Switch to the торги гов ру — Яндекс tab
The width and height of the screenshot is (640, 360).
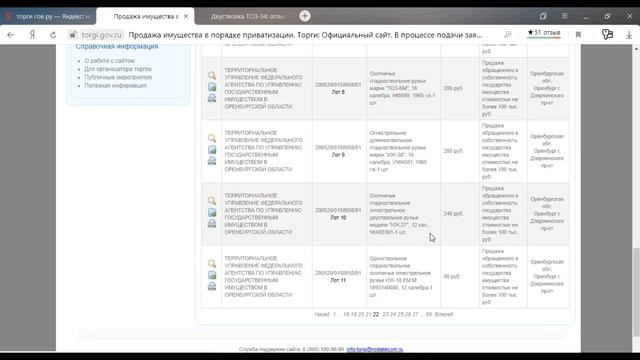pyautogui.click(x=48, y=16)
